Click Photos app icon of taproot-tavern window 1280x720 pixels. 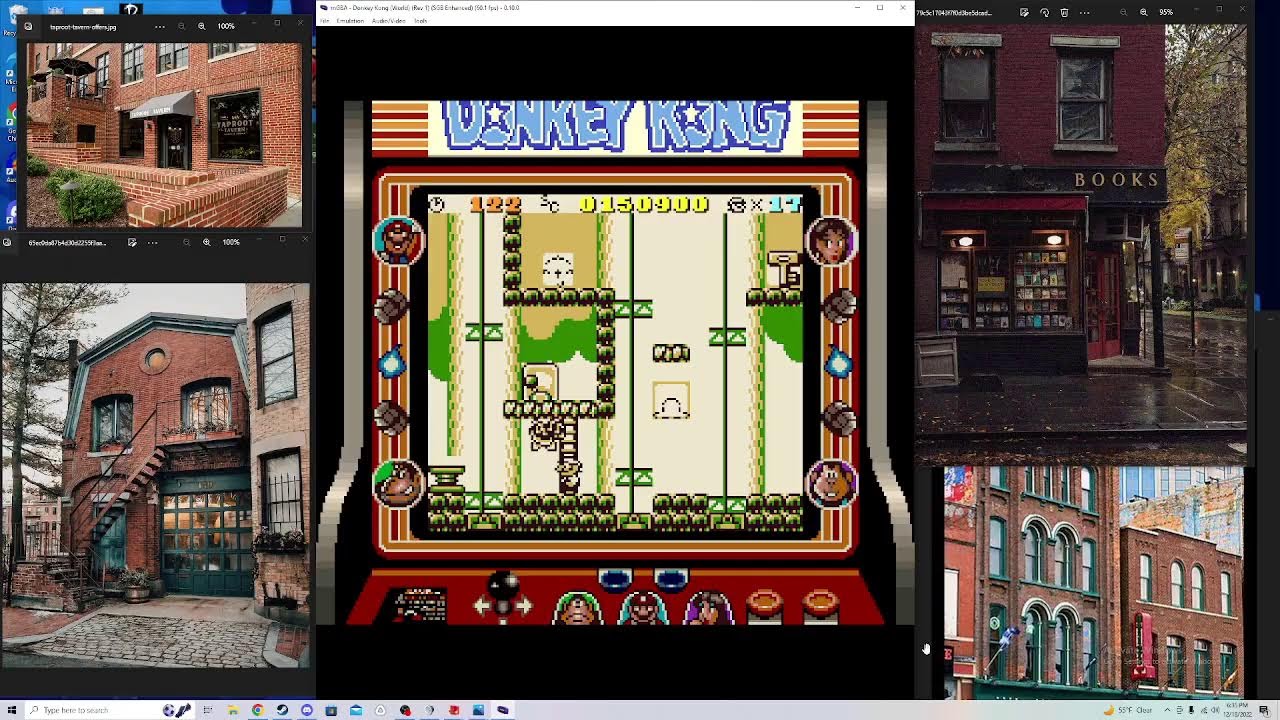[28, 26]
